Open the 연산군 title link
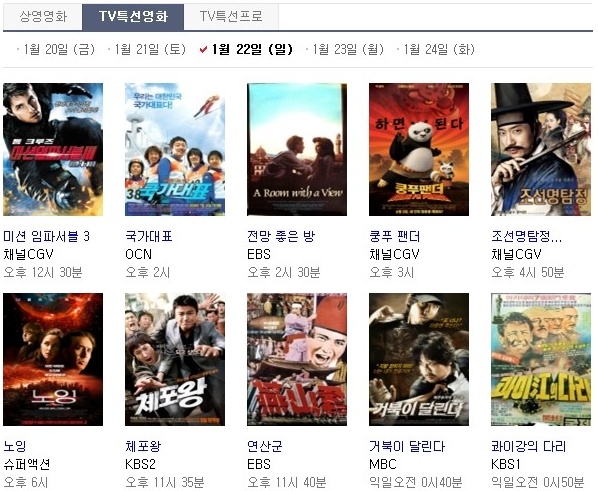 click(x=265, y=446)
